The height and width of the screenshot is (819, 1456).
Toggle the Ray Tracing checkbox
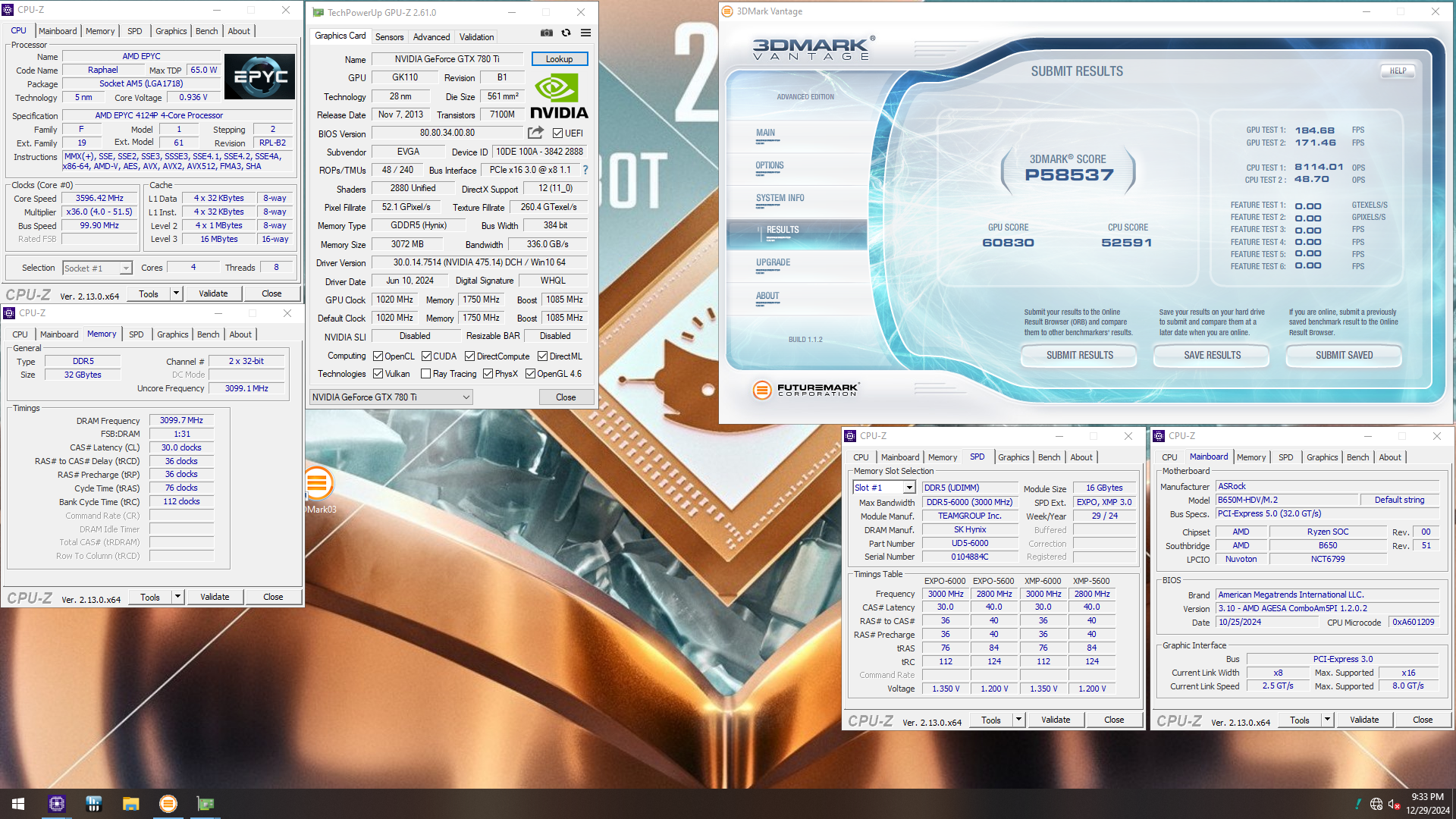click(x=426, y=374)
